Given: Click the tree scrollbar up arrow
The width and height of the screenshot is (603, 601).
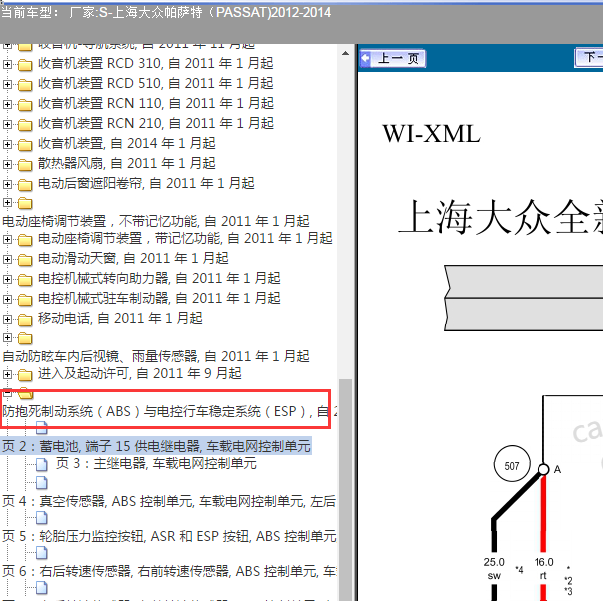Looking at the screenshot, I should pos(345,53).
